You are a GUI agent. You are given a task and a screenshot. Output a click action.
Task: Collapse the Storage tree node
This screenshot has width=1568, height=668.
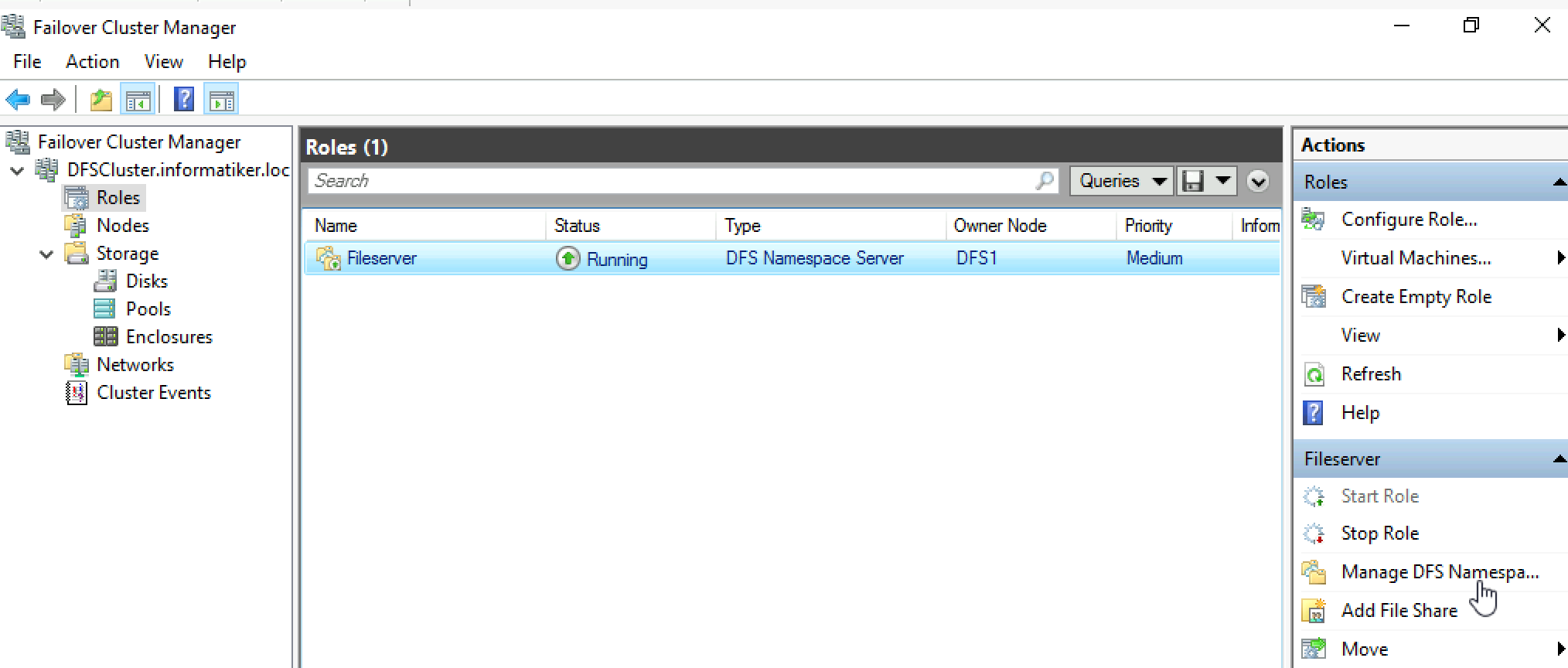[46, 254]
